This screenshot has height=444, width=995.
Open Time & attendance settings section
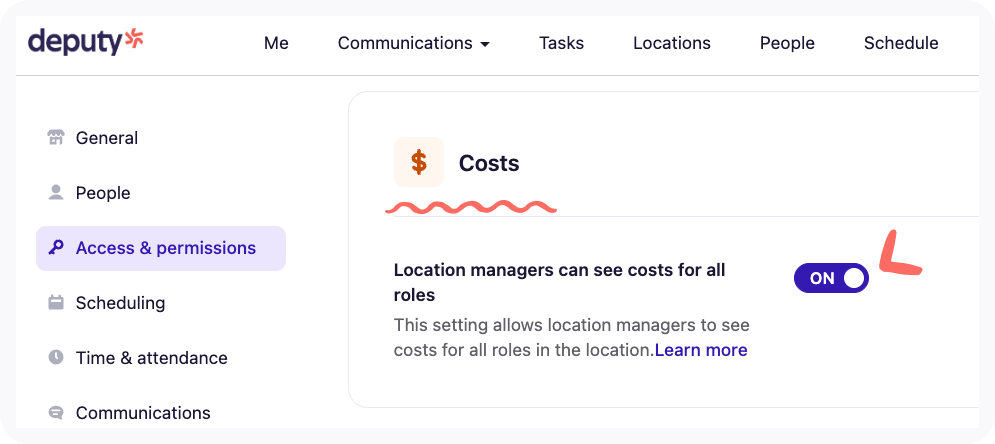(151, 358)
